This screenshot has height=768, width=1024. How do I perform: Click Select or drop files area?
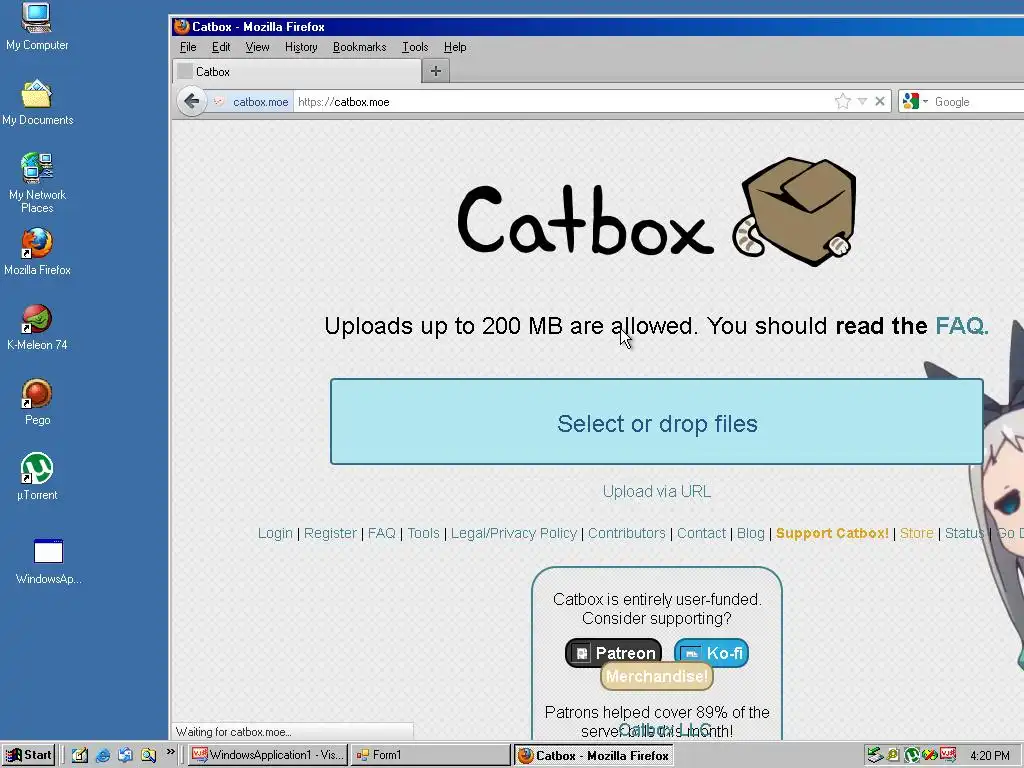coord(656,422)
